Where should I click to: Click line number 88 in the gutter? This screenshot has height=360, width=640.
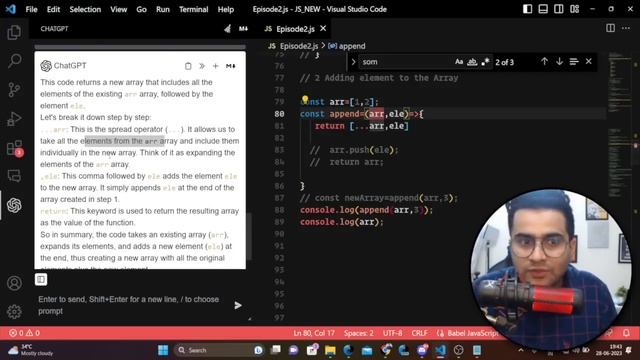279,210
